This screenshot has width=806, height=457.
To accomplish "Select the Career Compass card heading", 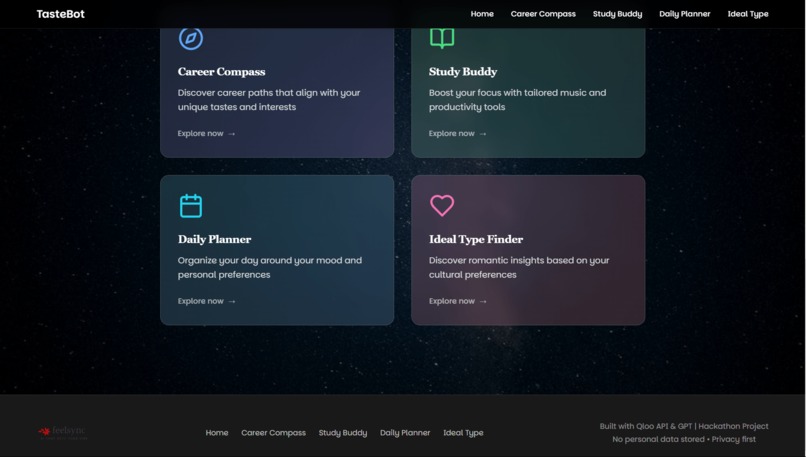I will coord(222,72).
